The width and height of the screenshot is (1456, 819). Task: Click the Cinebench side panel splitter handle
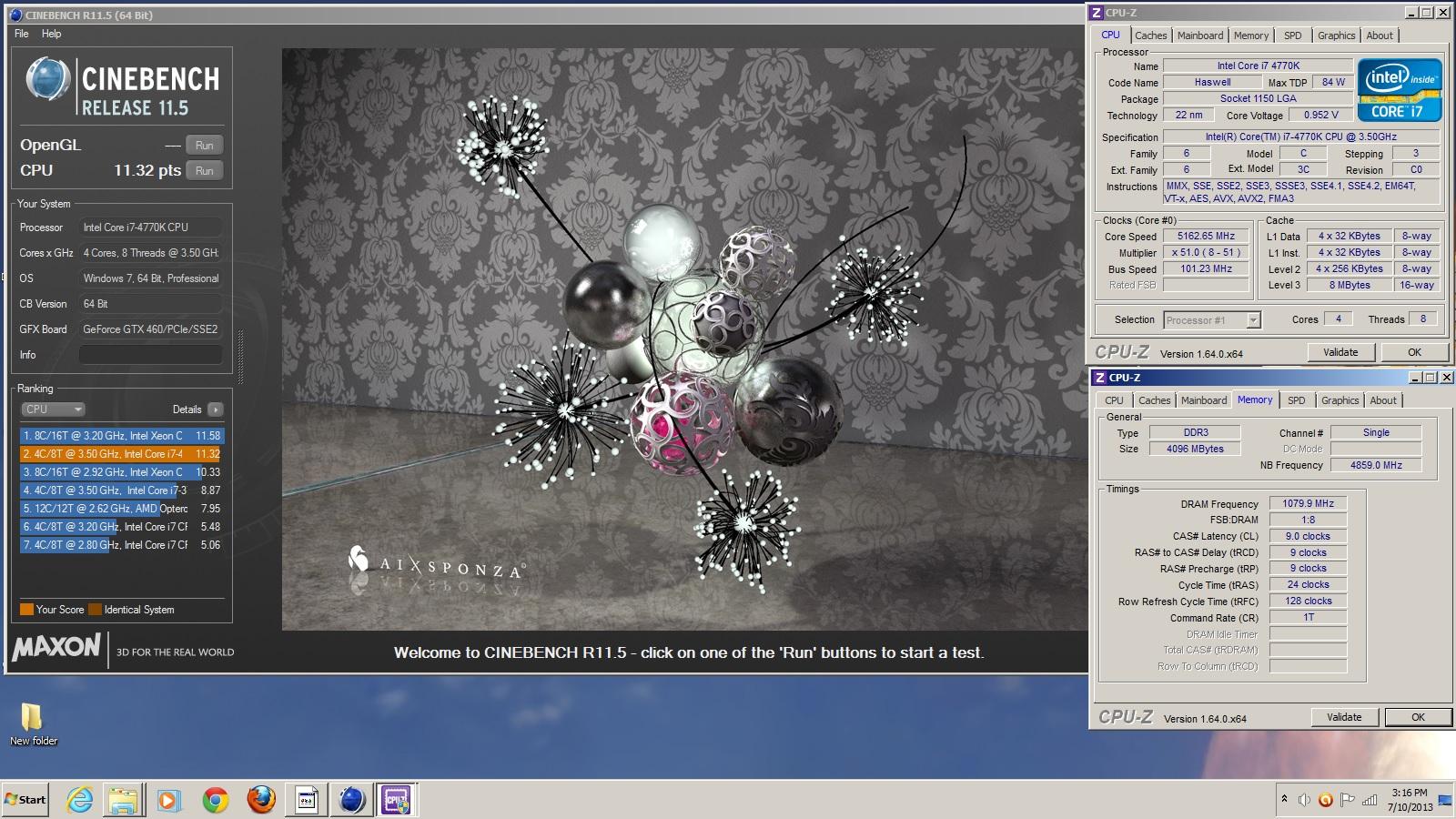240,356
